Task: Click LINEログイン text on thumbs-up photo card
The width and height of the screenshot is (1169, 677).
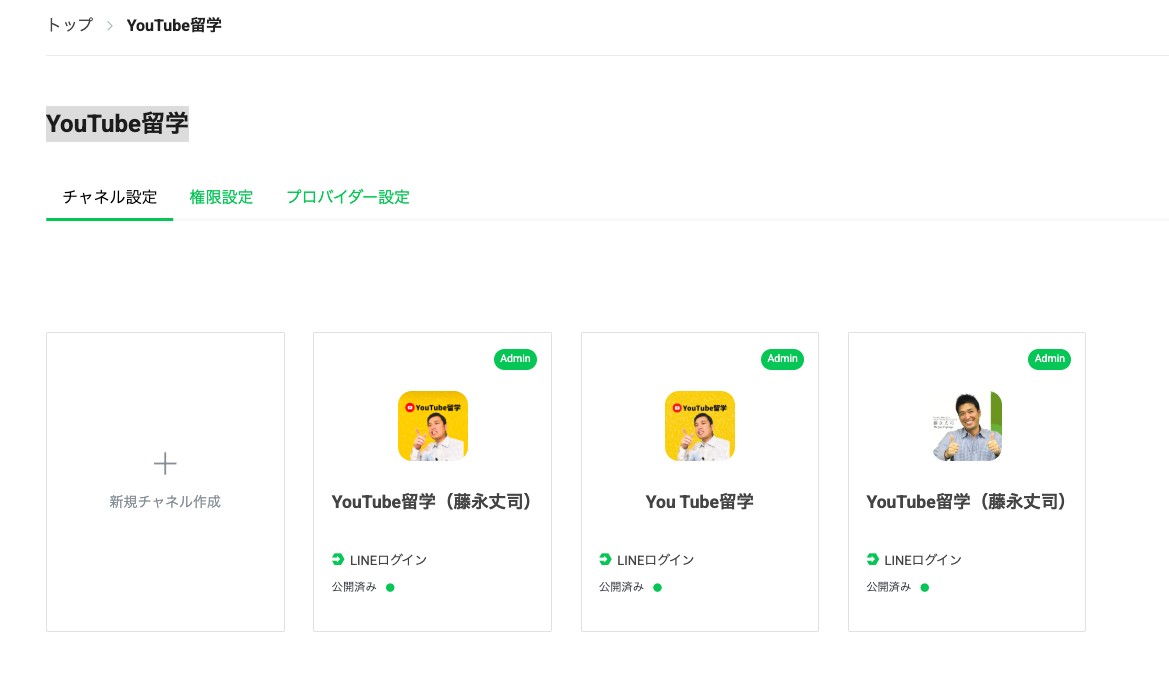Action: (x=923, y=560)
